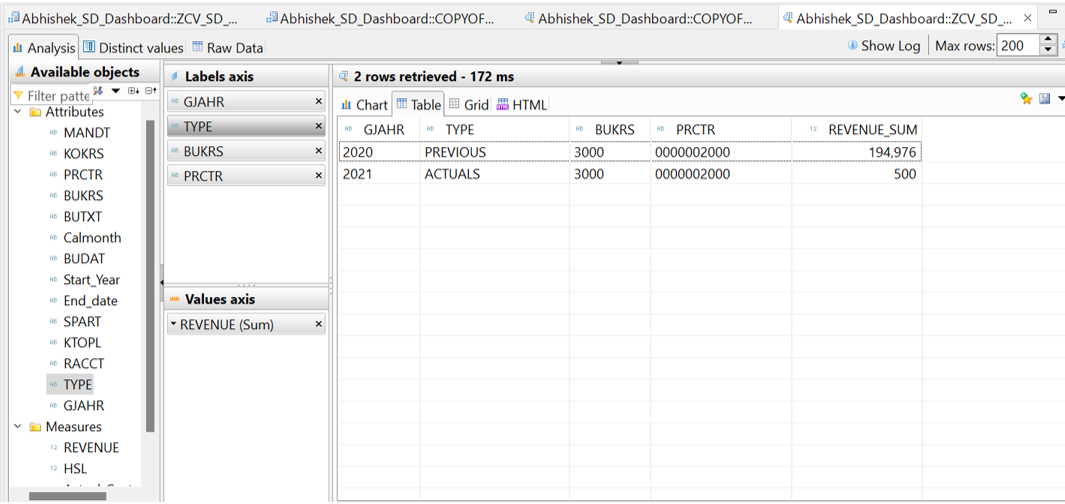The height and width of the screenshot is (504, 1065).
Task: Open the view menu arrow beside the save icon
Action: click(x=1060, y=98)
